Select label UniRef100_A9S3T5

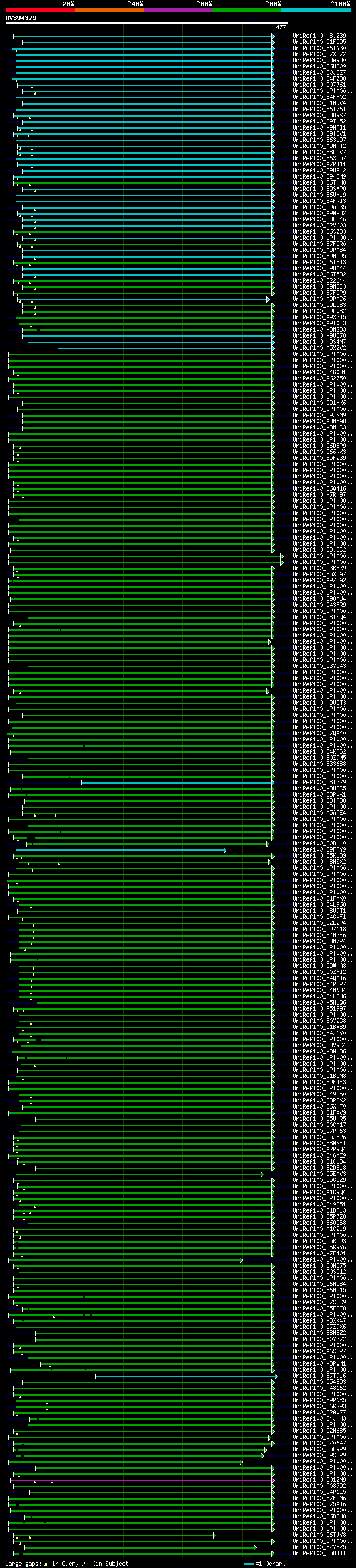pos(319,317)
